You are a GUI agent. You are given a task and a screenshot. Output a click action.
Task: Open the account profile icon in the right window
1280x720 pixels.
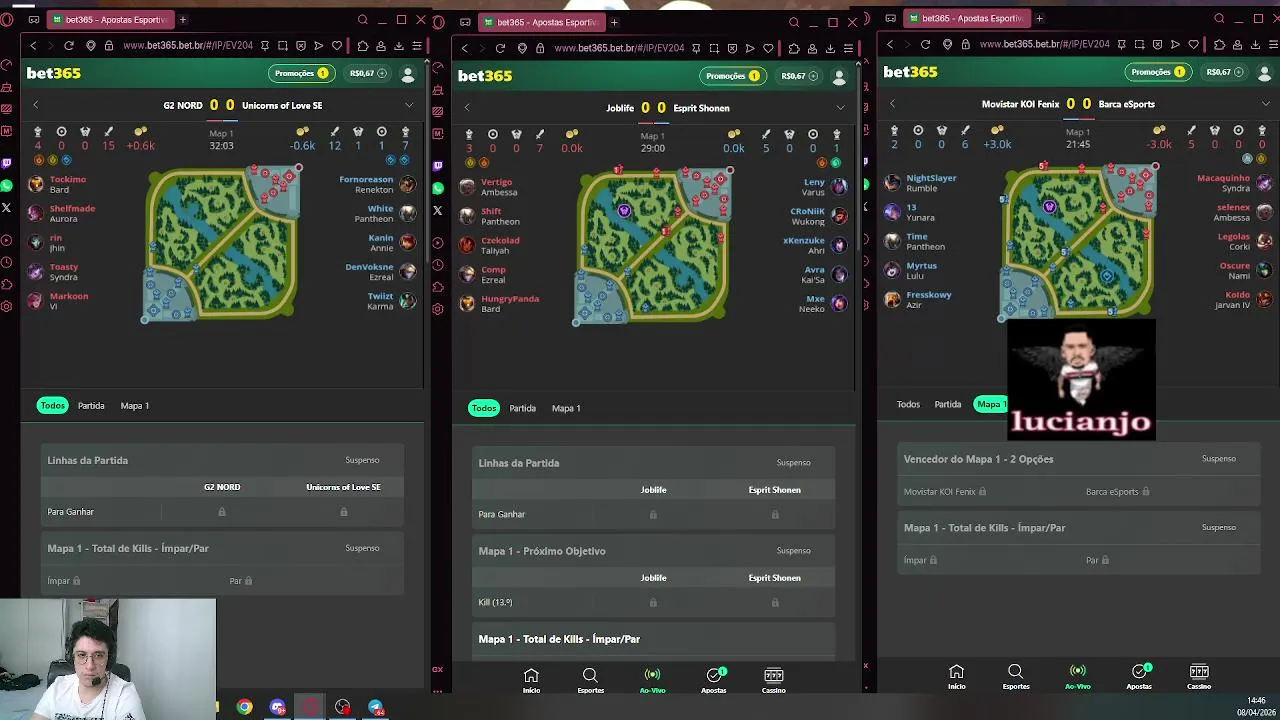pos(1264,72)
